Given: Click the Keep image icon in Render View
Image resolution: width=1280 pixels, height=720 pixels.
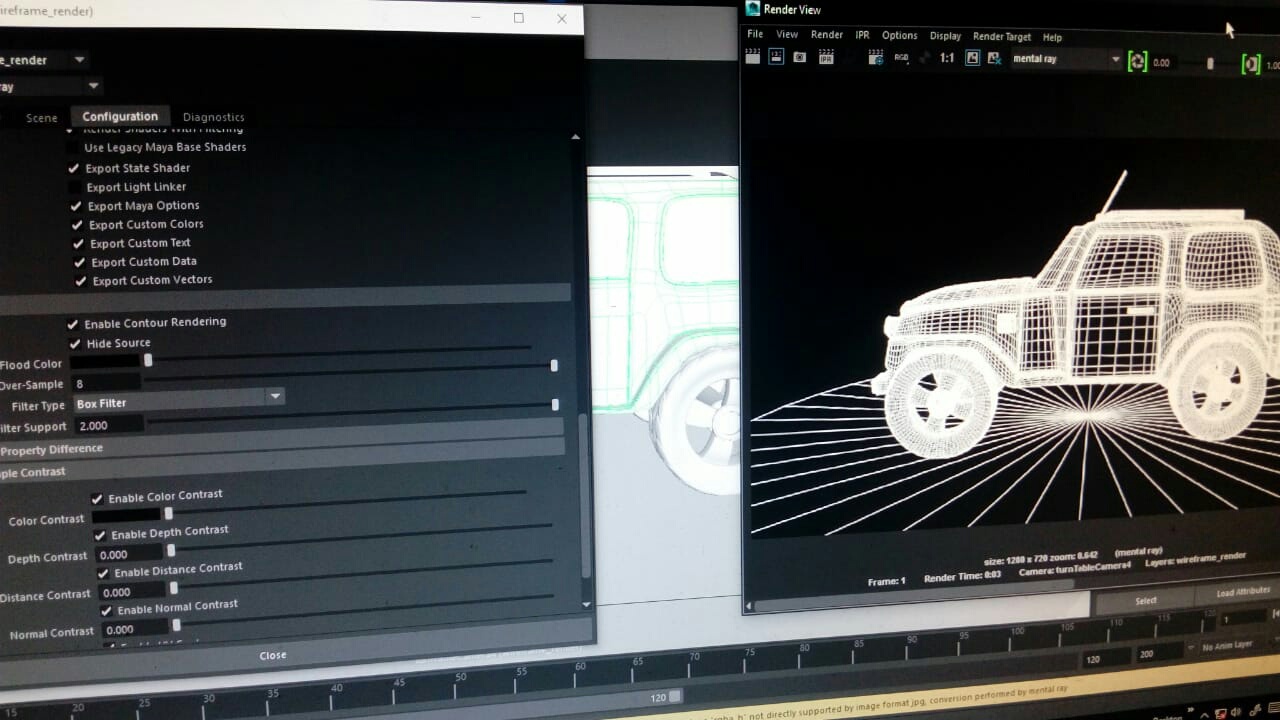Looking at the screenshot, I should pyautogui.click(x=972, y=58).
